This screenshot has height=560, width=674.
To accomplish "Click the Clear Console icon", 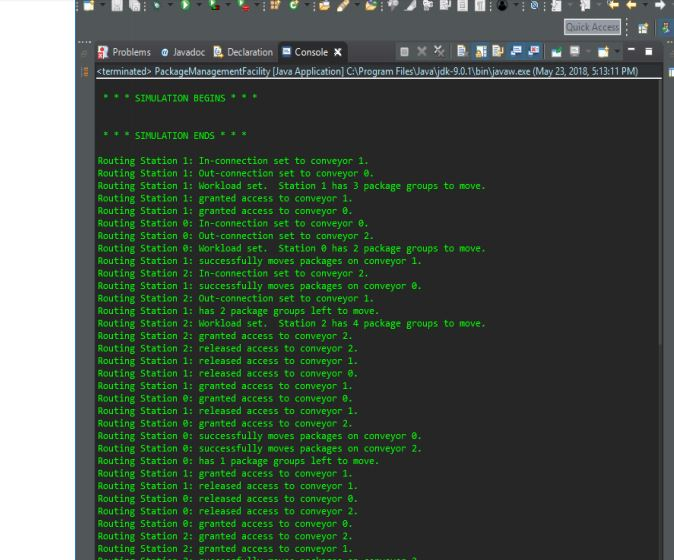I will pyautogui.click(x=463, y=51).
